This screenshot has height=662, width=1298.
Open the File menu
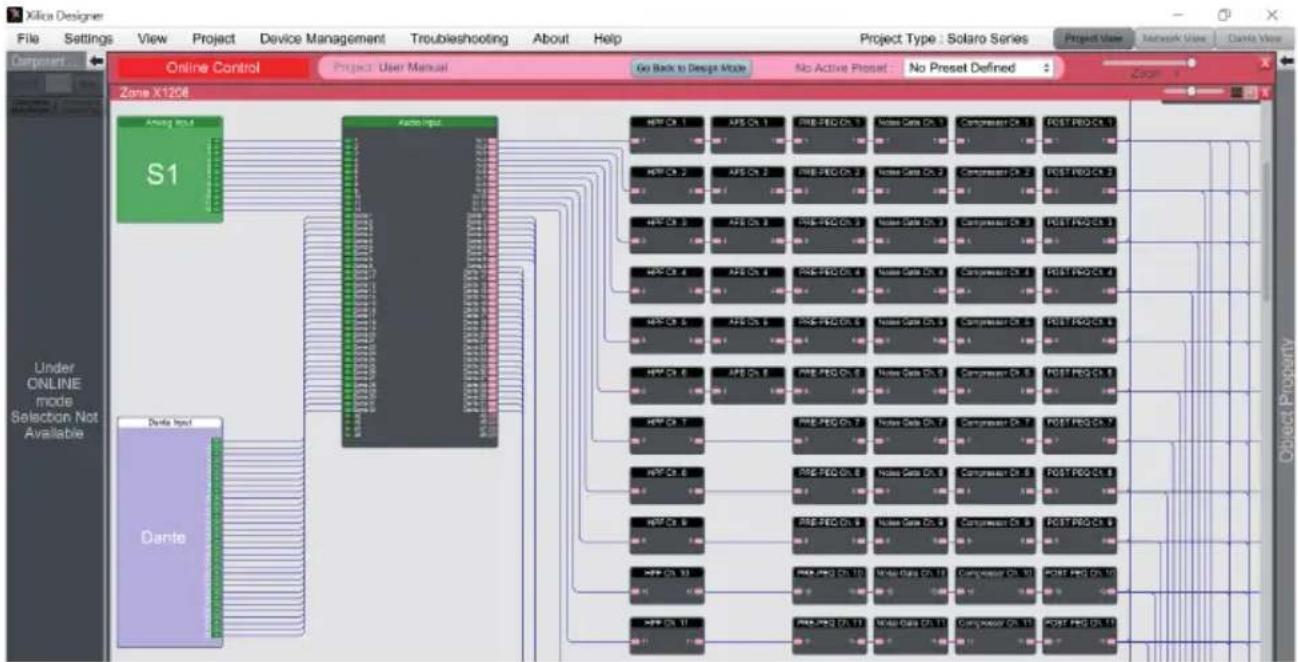coord(28,38)
